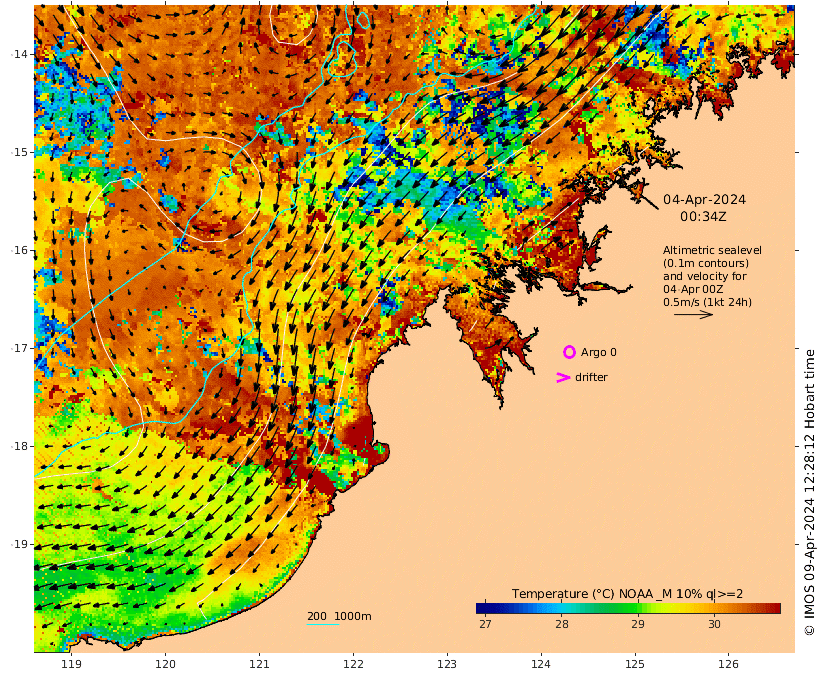Viewport: 820px width, 680px height.
Task: Click the '126' longitude axis label
Action: [x=728, y=664]
